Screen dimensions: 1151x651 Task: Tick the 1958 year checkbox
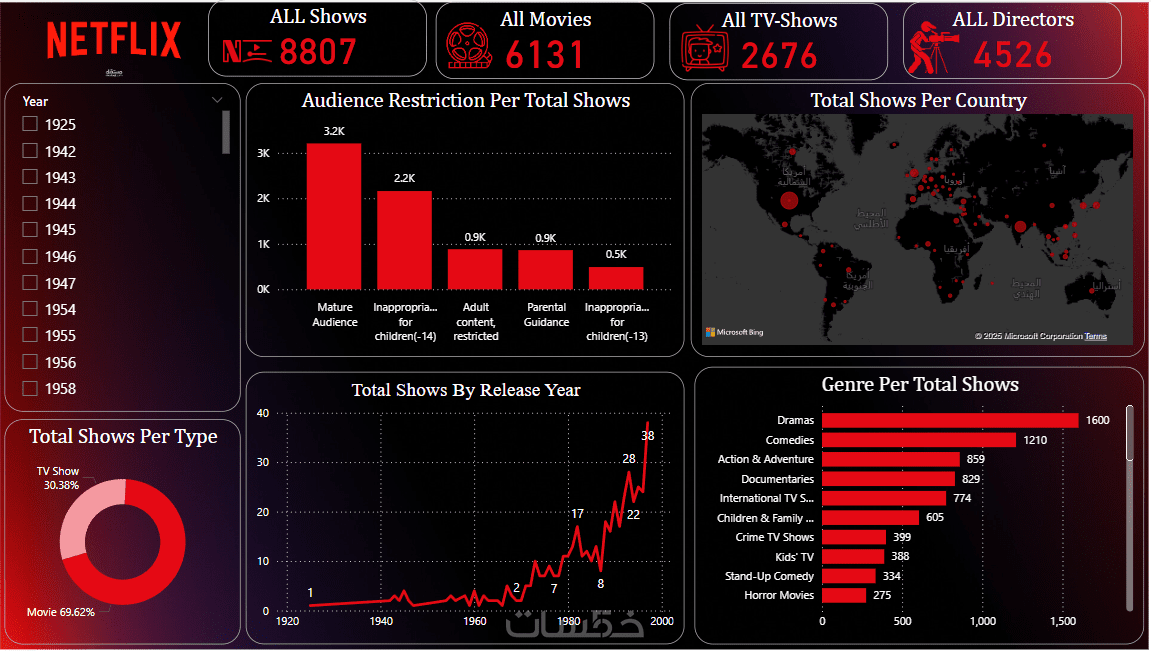(30, 388)
